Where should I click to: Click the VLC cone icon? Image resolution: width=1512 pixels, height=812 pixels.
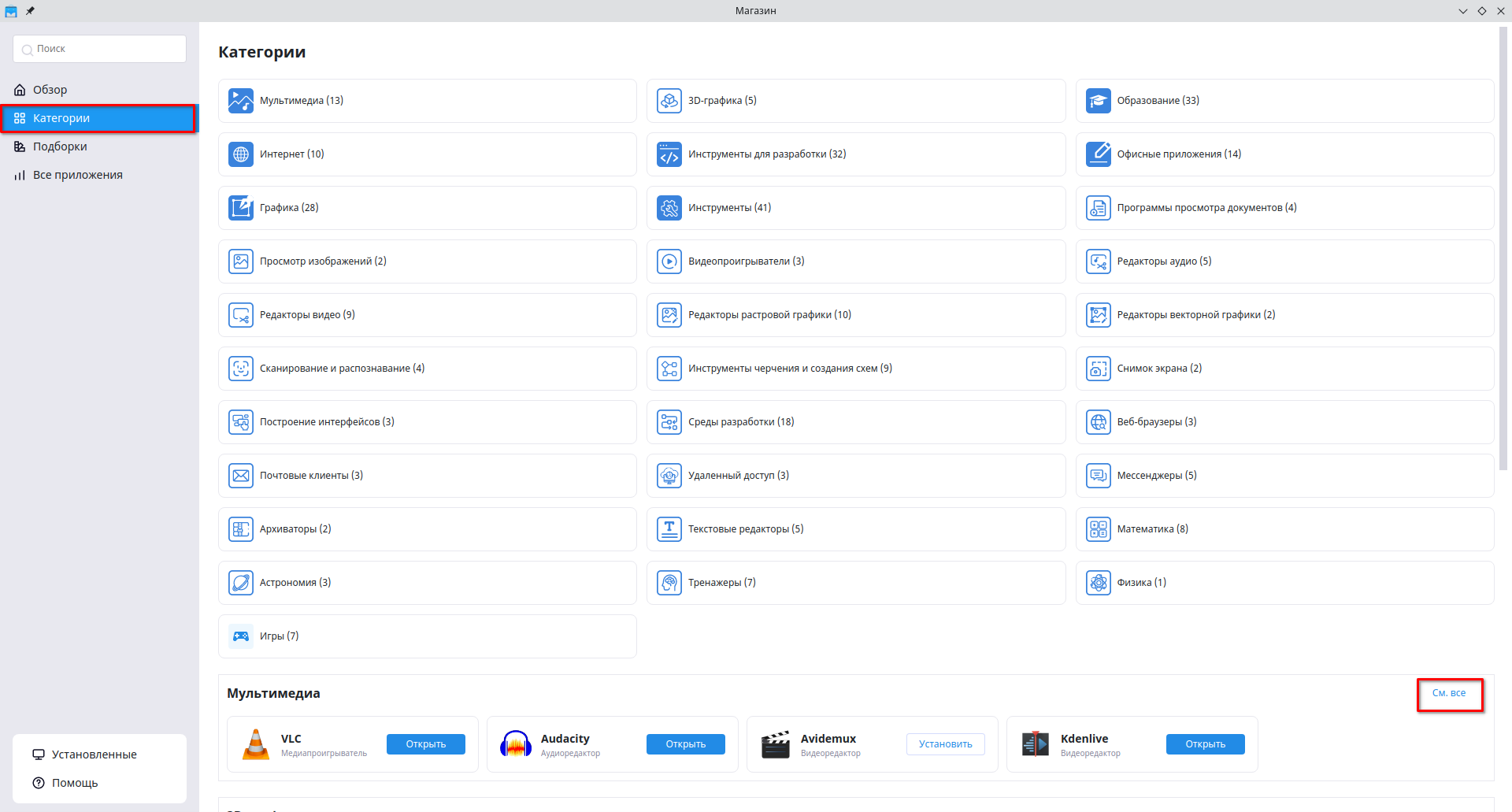(256, 744)
